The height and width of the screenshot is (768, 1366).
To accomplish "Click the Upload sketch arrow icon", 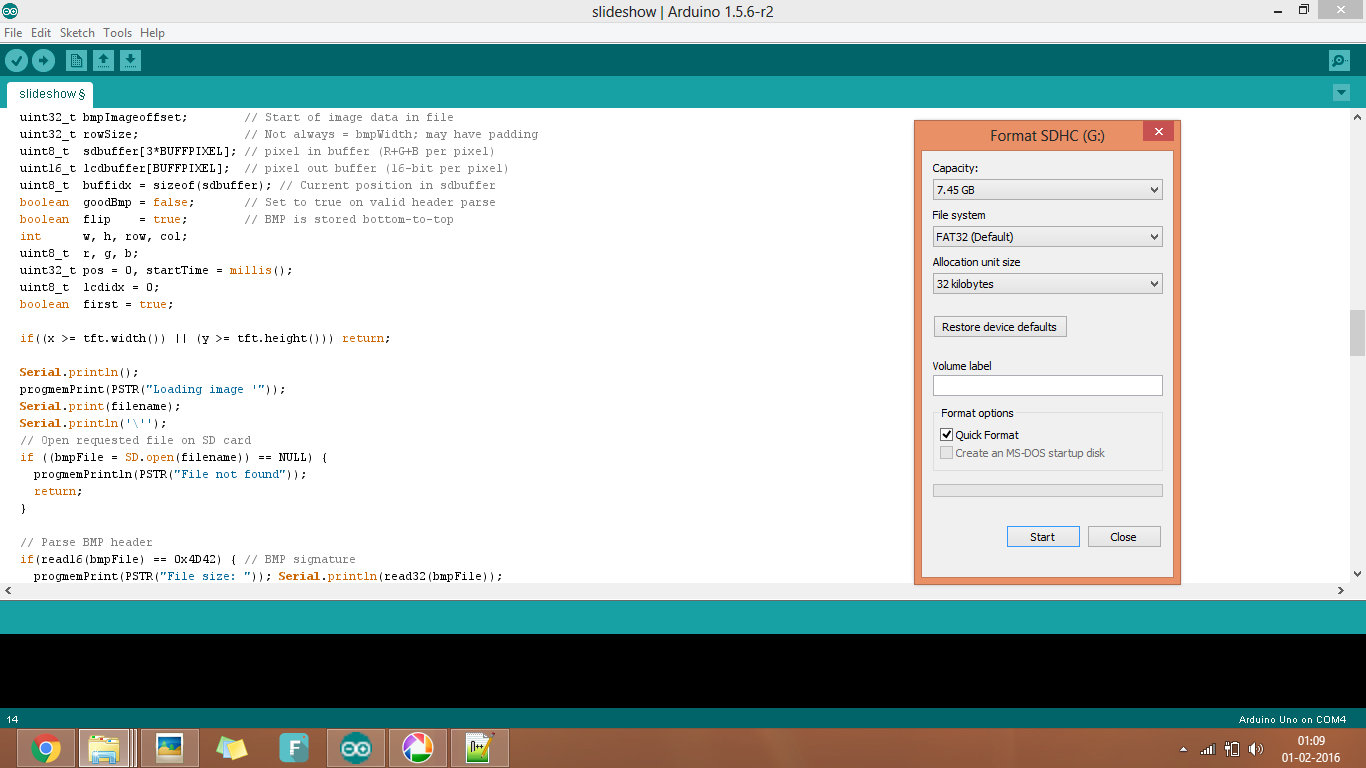I will click(x=43, y=61).
